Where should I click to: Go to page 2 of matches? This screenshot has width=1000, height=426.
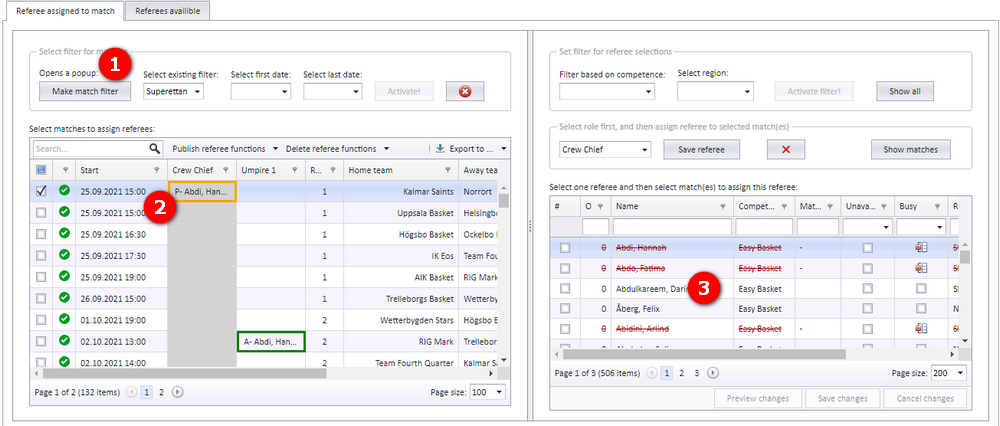point(161,392)
